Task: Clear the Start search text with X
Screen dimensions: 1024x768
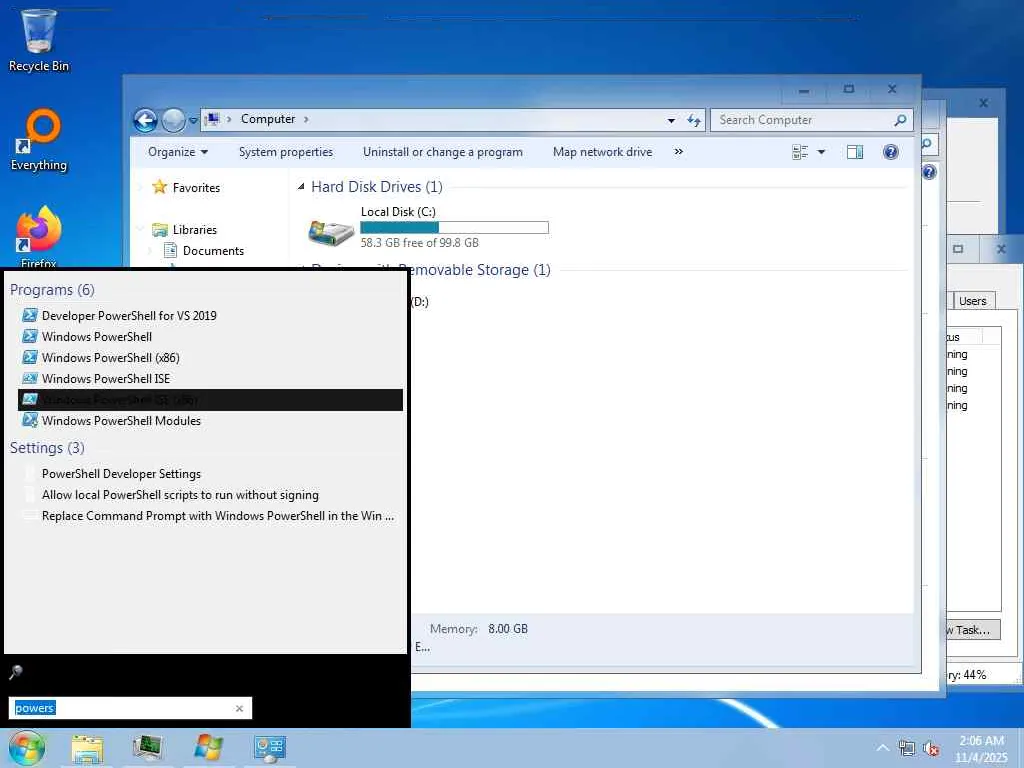Action: [240, 709]
